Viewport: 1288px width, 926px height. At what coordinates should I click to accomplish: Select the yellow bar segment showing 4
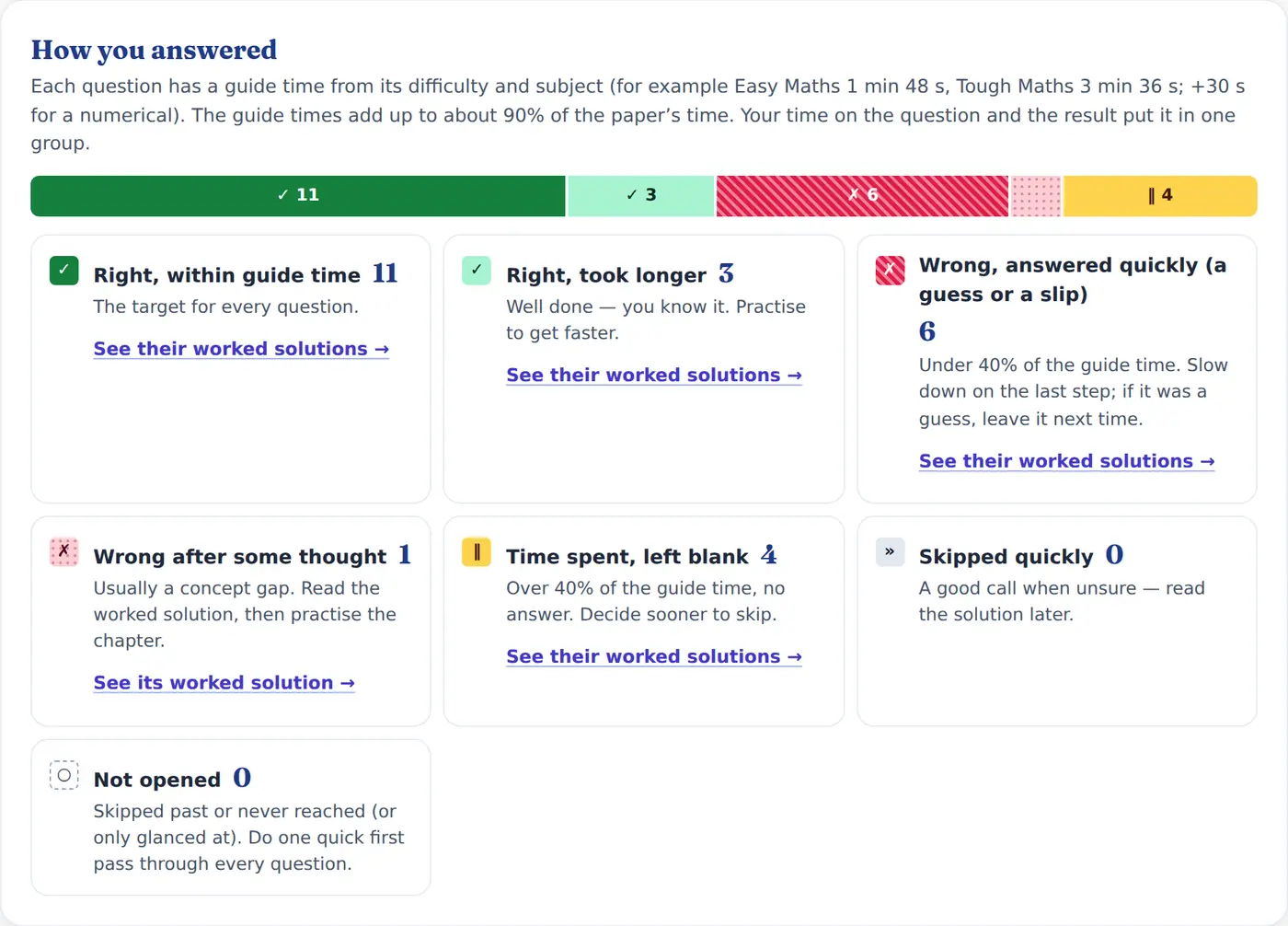1161,196
